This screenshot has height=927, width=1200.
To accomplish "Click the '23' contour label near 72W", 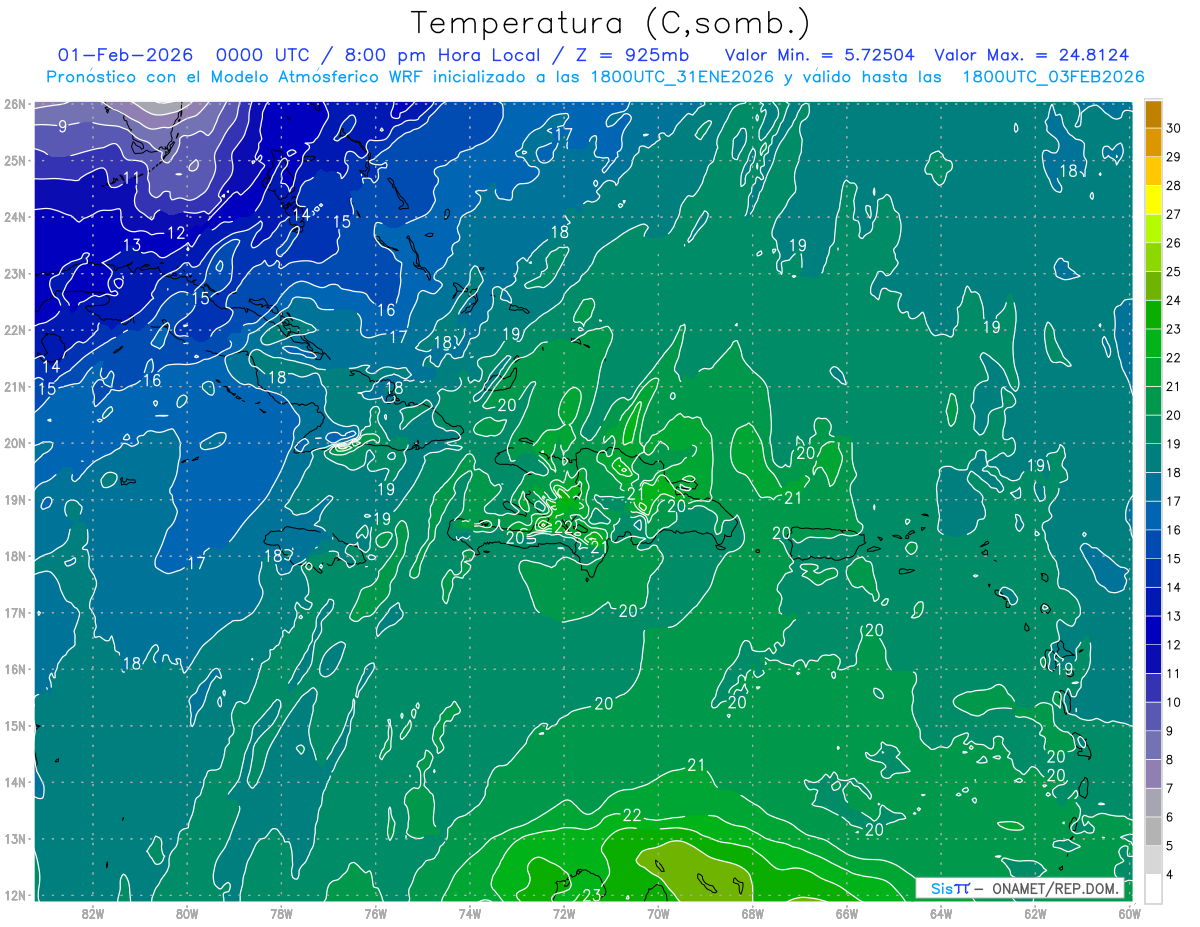I will point(592,894).
